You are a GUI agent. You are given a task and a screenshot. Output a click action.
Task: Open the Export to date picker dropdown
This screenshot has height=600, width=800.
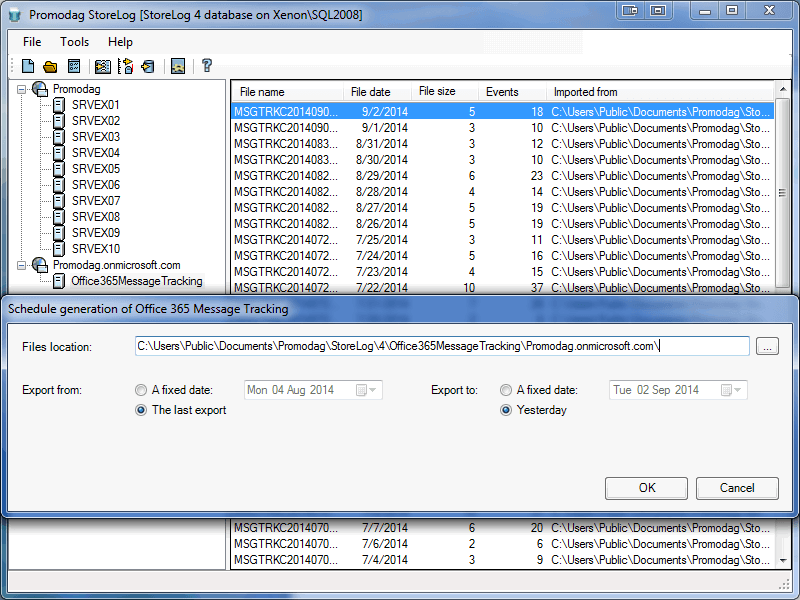pos(731,390)
